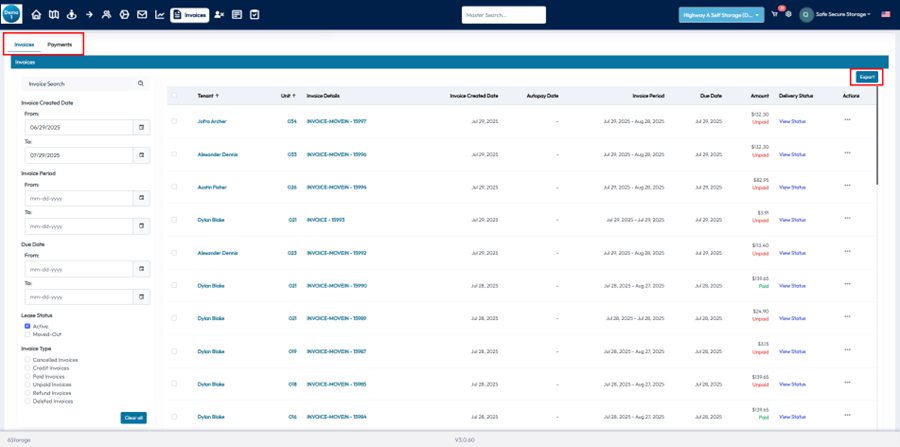This screenshot has width=900, height=447.
Task: Open calendar for Invoice Created From date
Action: click(x=141, y=127)
